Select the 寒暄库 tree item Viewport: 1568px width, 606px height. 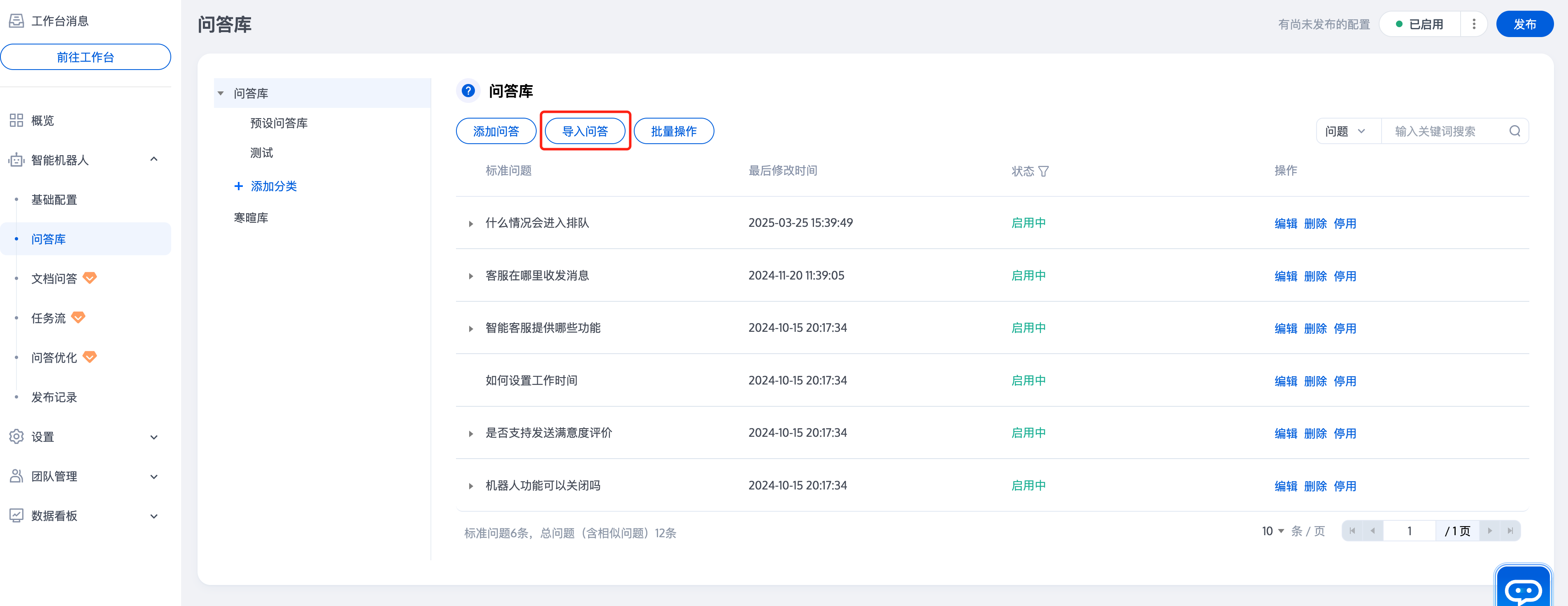[251, 217]
